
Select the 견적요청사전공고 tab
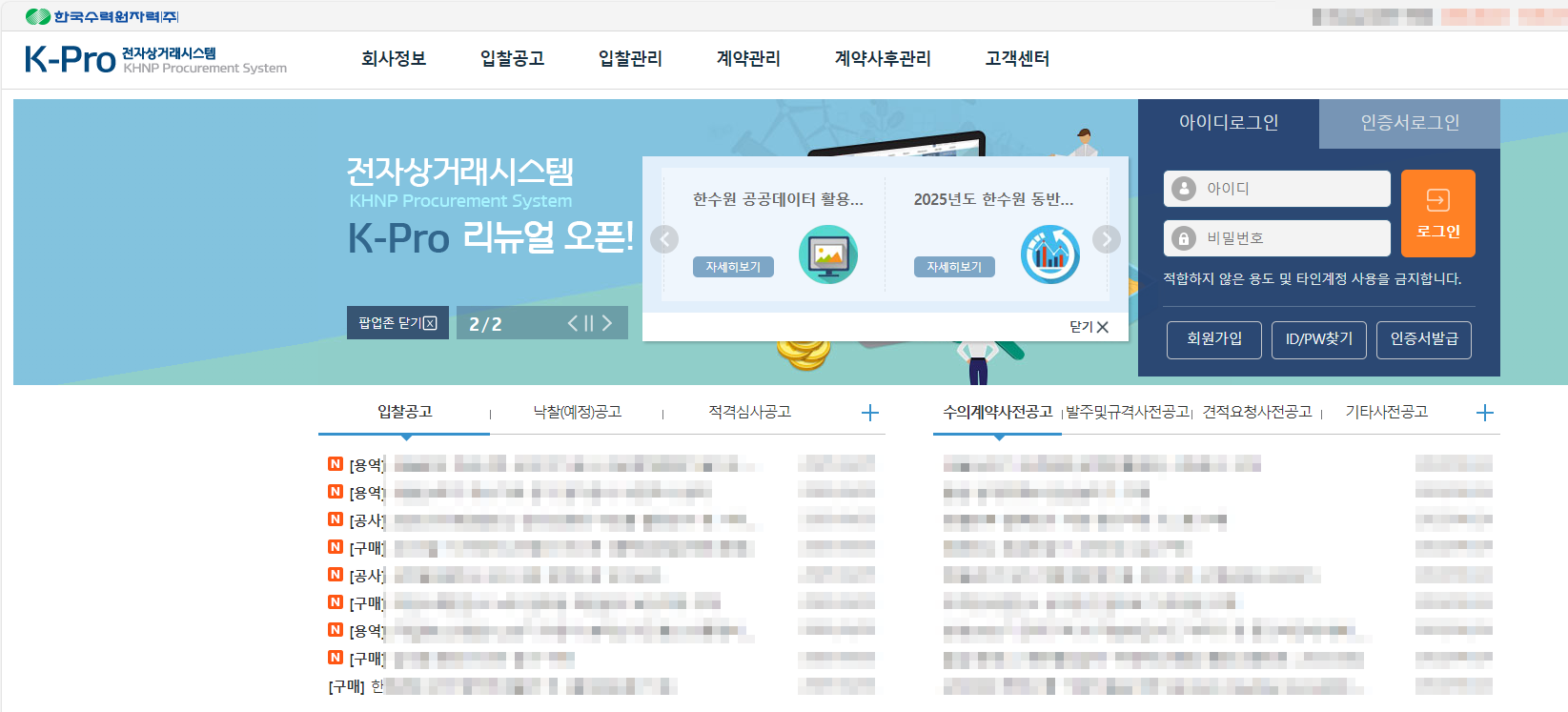[x=1257, y=412]
